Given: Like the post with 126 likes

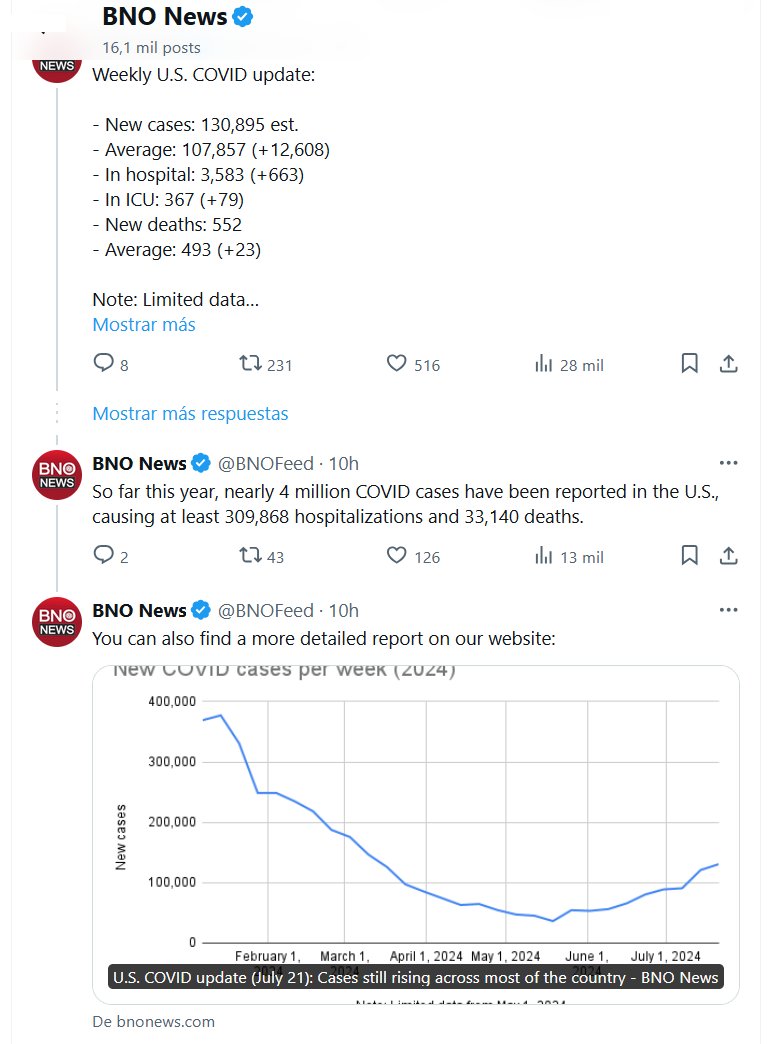Looking at the screenshot, I should [397, 555].
